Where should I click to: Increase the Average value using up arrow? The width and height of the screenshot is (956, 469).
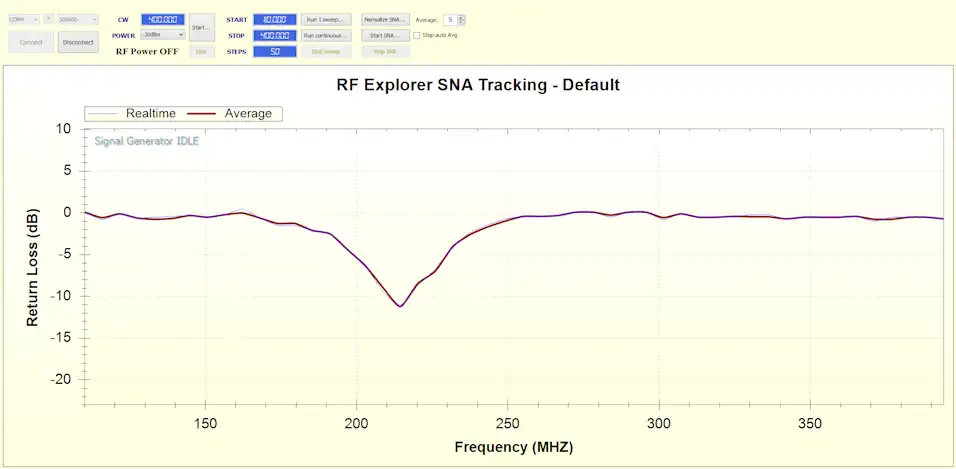461,16
